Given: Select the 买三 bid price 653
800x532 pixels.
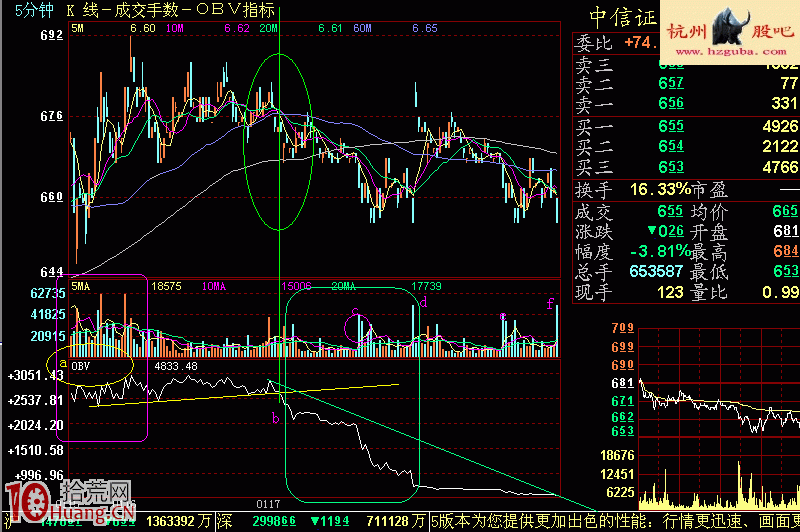Looking at the screenshot, I should (x=671, y=167).
